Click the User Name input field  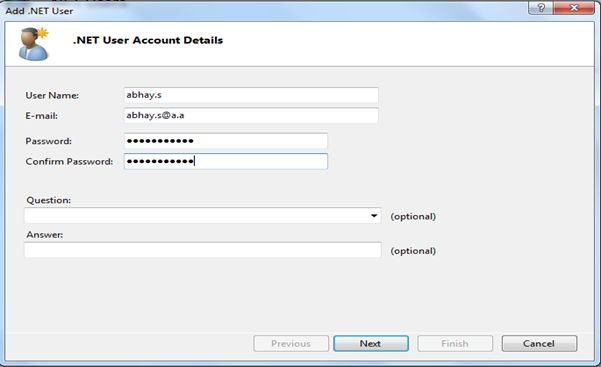pos(251,95)
